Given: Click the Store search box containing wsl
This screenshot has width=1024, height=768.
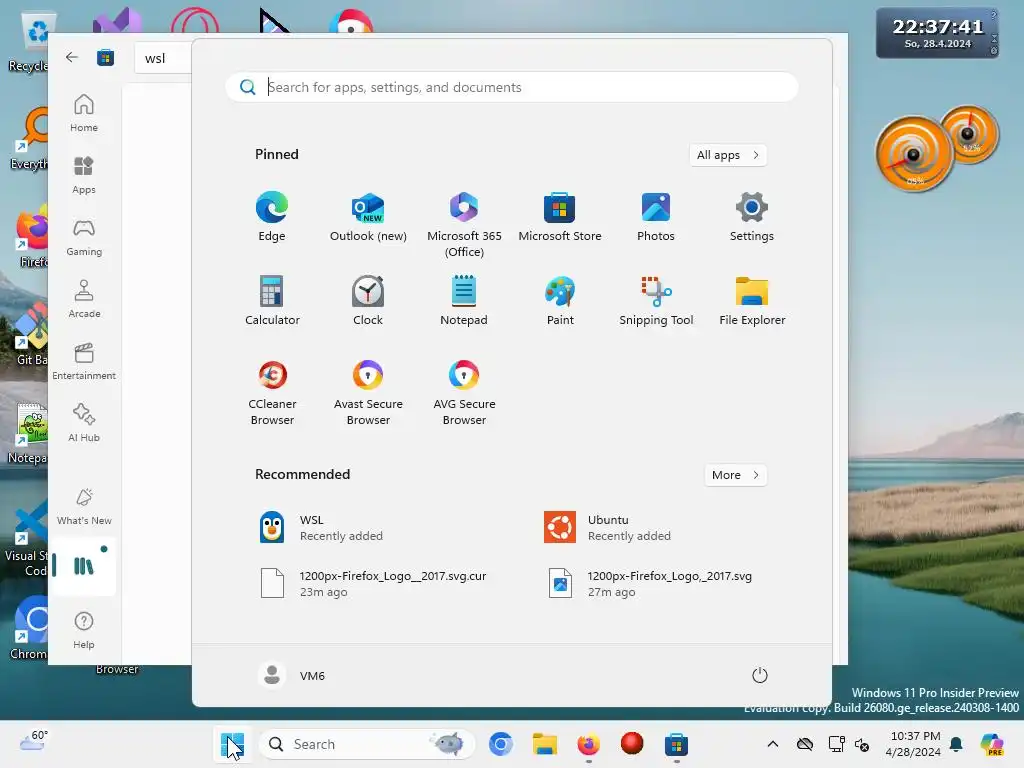Looking at the screenshot, I should click(x=163, y=58).
